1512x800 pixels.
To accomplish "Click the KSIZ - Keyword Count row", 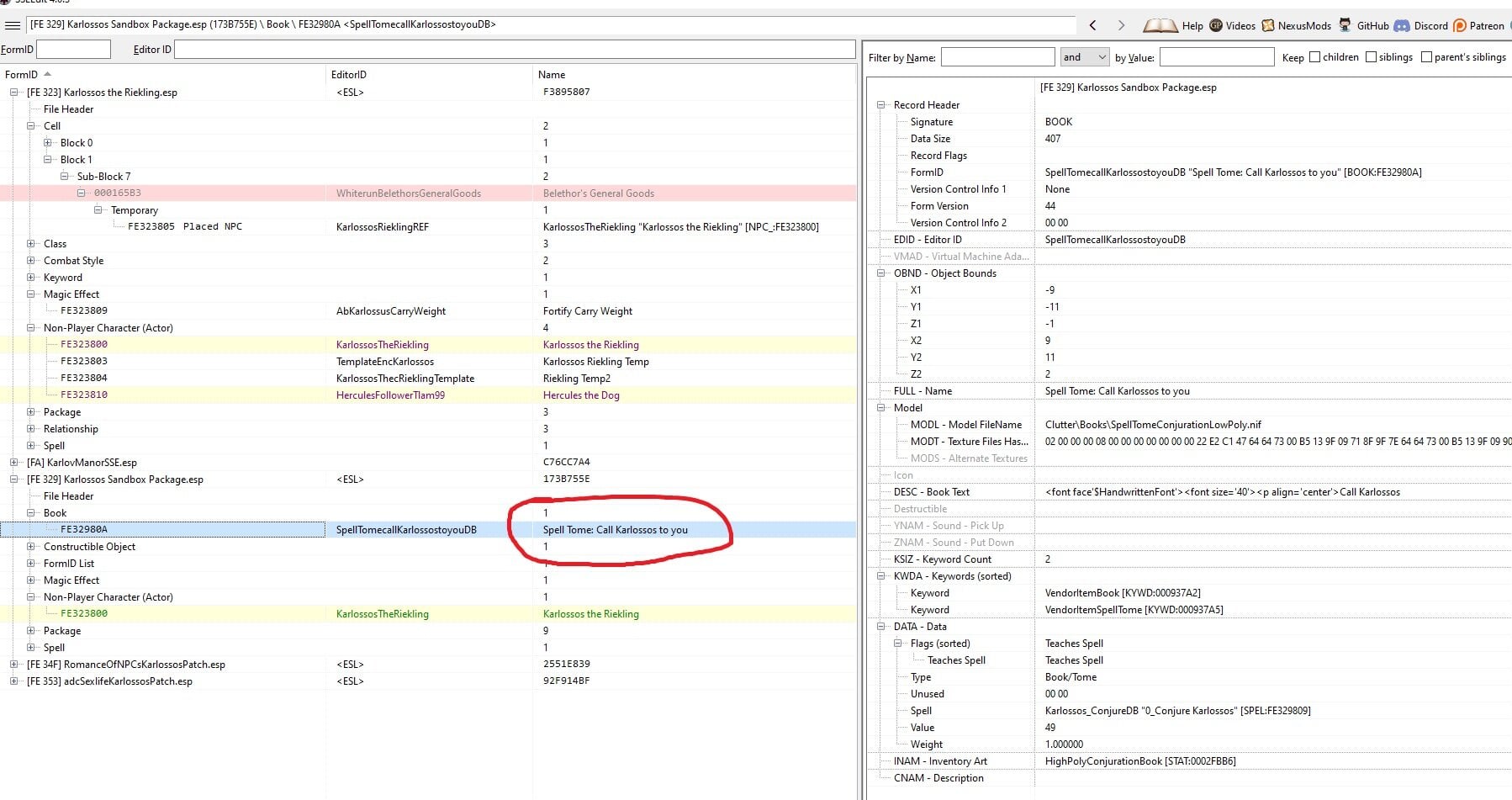I will (1189, 559).
